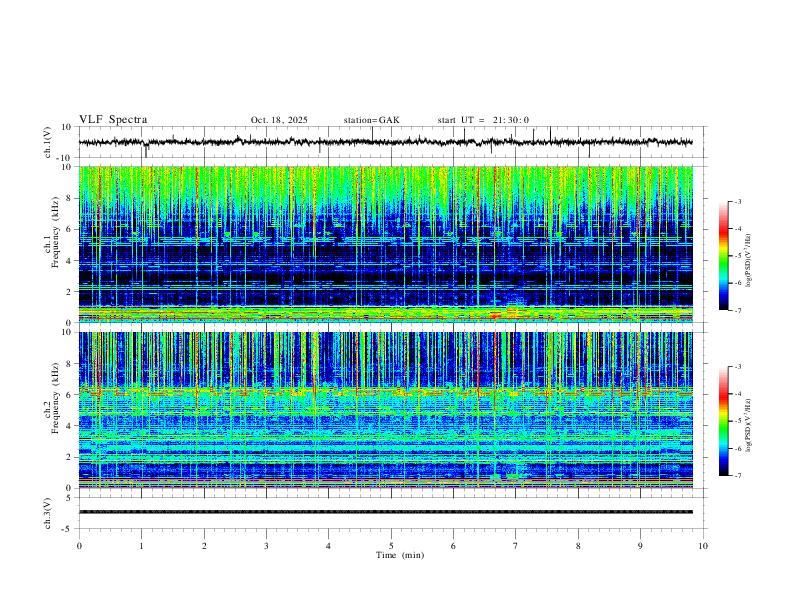This screenshot has height=612, width=792.
Task: Click inside the ch.2 spectrogram panel
Action: [385, 410]
